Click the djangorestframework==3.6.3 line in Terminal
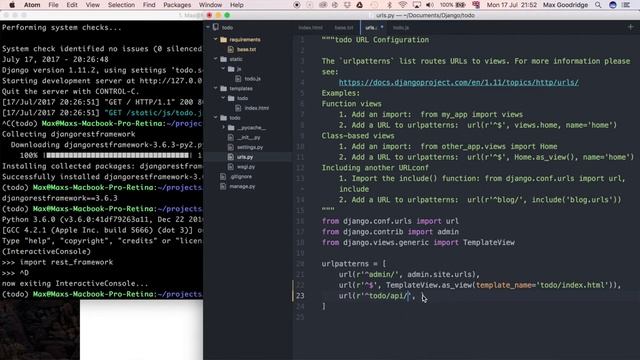 pyautogui.click(x=60, y=198)
